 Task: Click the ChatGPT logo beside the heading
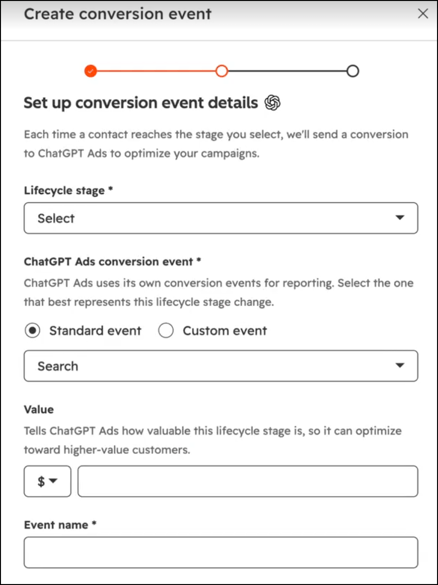point(272,103)
